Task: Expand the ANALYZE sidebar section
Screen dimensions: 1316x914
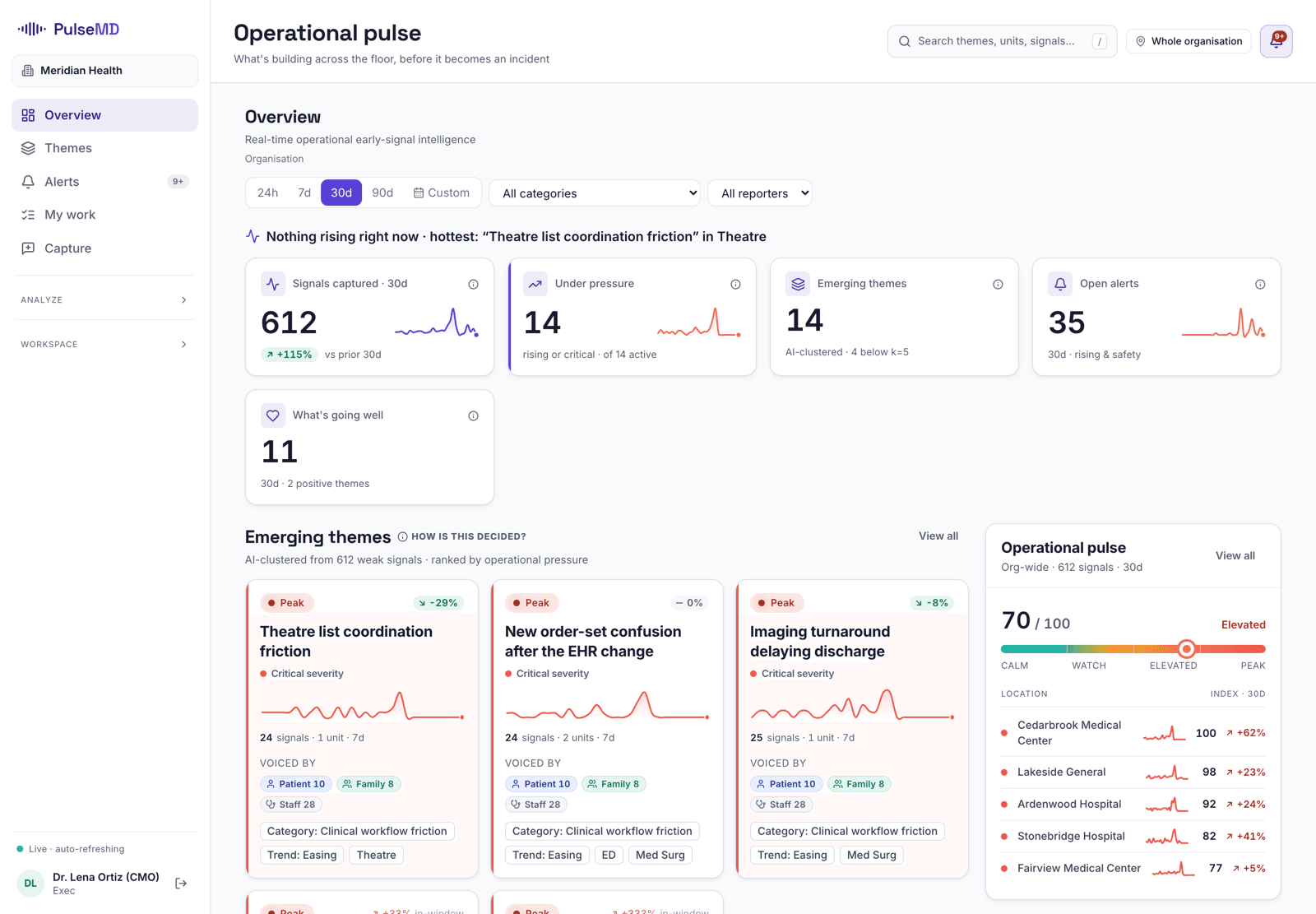Action: coord(104,300)
